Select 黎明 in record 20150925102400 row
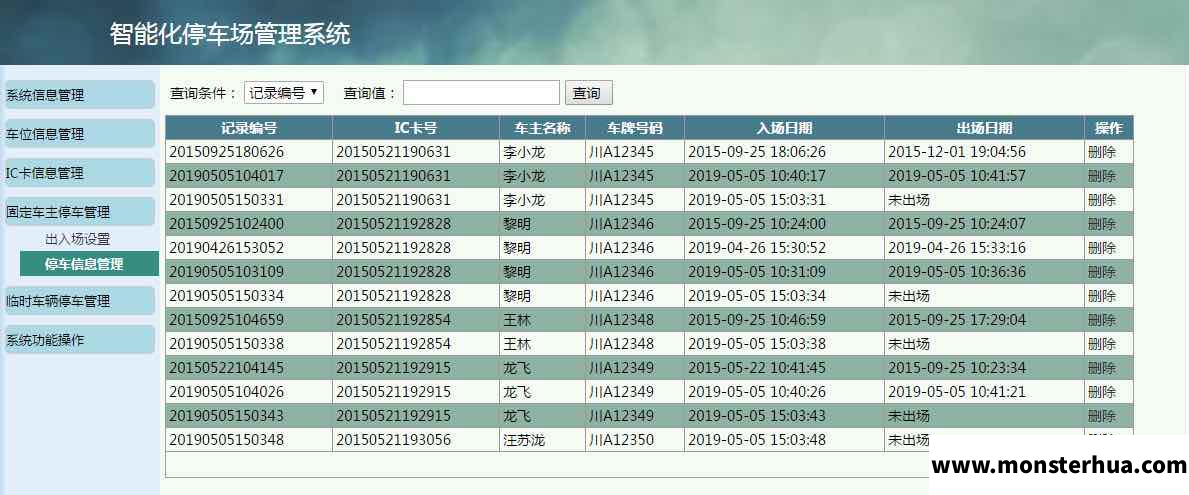Viewport: 1189px width, 495px height. (x=517, y=224)
